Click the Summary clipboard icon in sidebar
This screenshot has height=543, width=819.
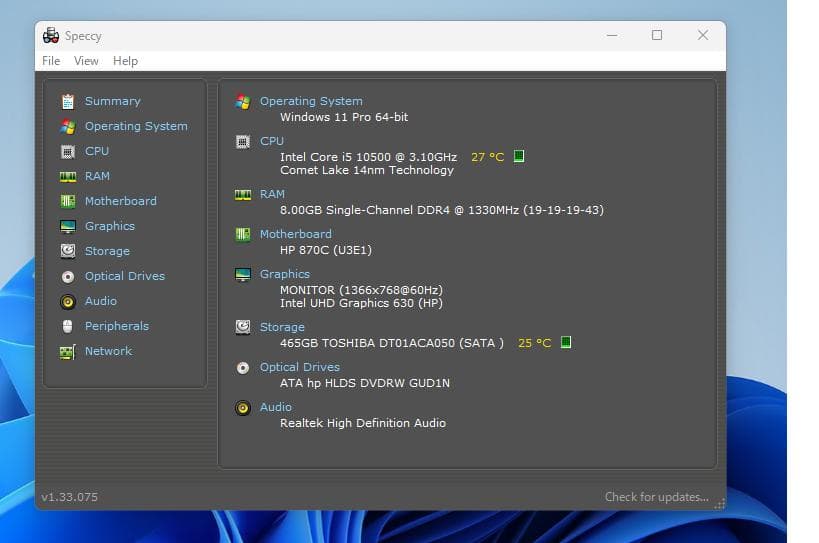click(68, 101)
